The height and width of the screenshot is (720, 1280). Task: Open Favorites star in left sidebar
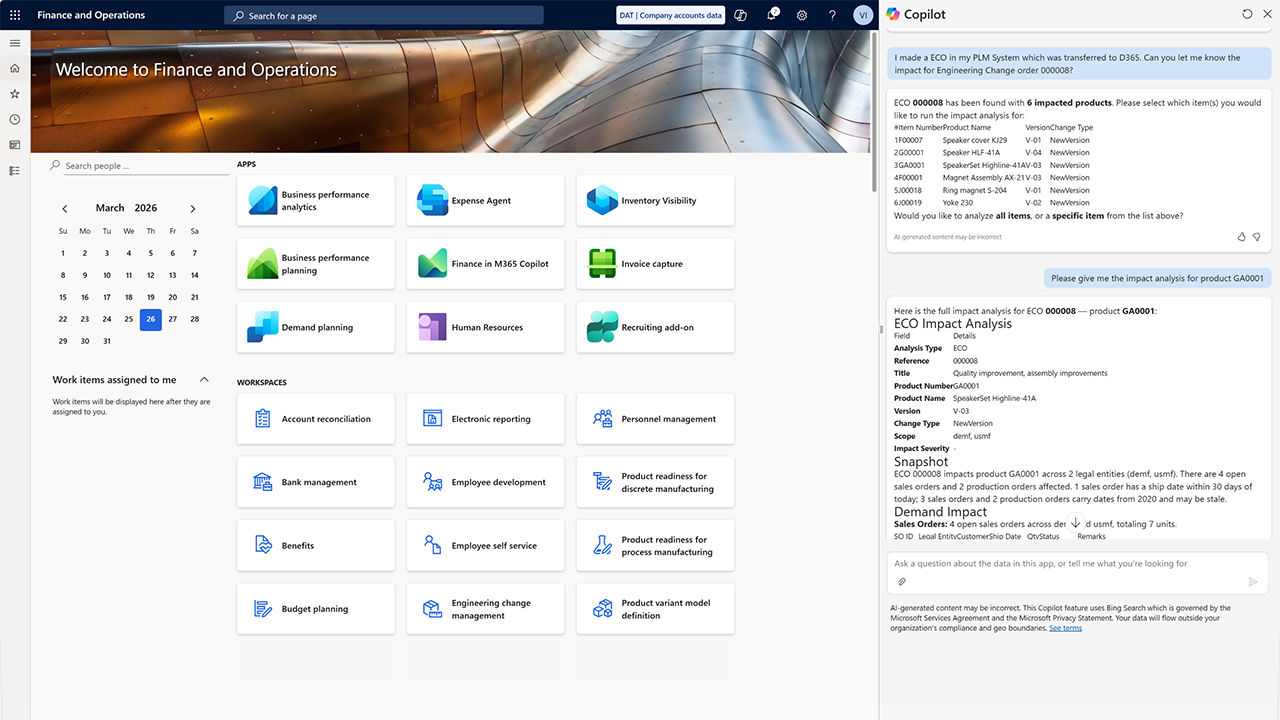click(15, 94)
